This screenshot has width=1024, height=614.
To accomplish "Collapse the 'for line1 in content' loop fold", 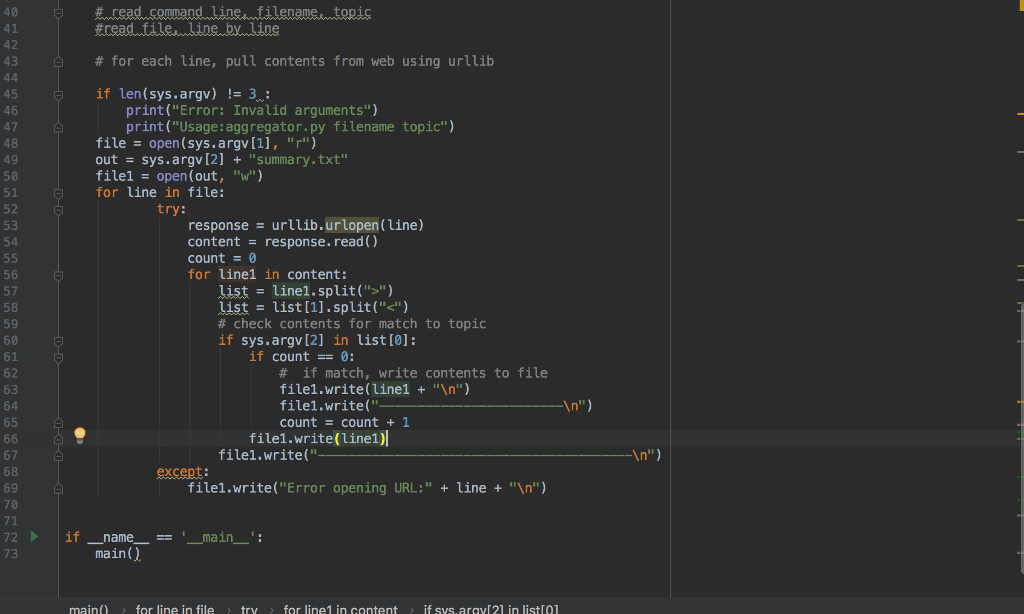I will [x=58, y=276].
